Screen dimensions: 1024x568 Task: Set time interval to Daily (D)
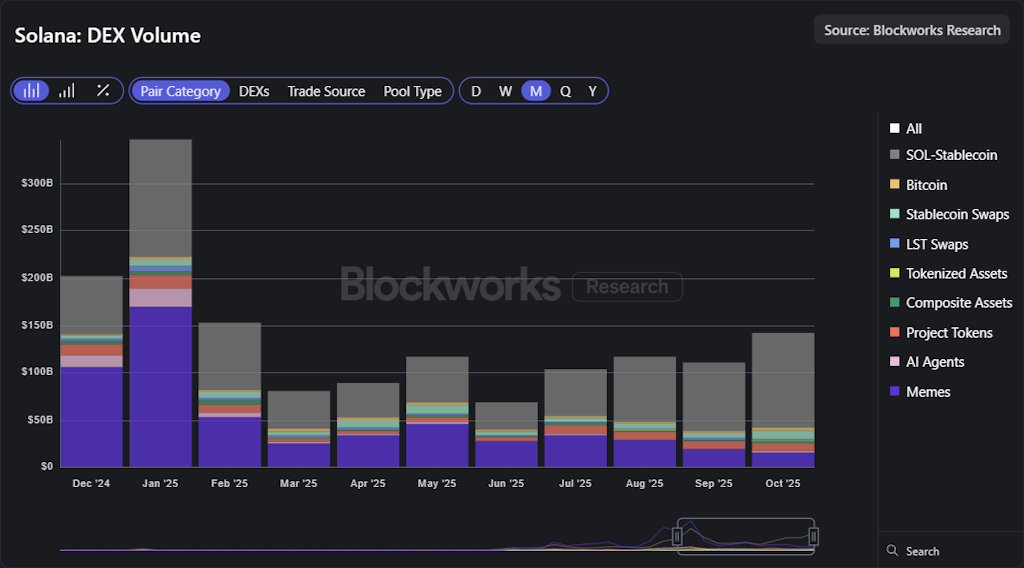pyautogui.click(x=476, y=91)
